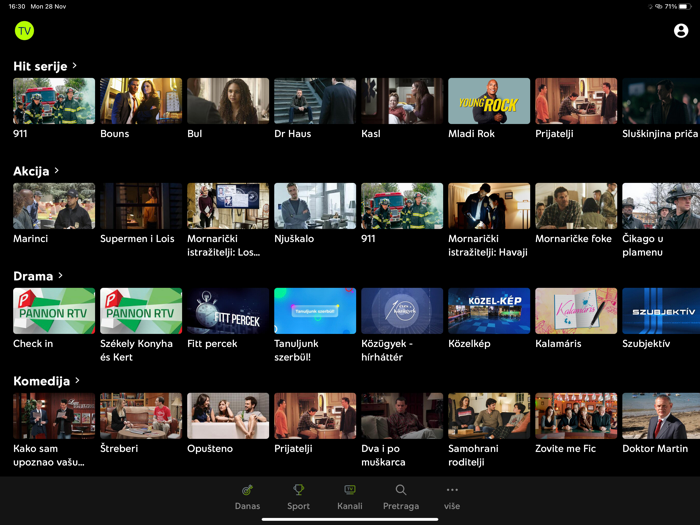Switch to Kanali tab label
Screen dimensions: 700x525
pos(350,506)
